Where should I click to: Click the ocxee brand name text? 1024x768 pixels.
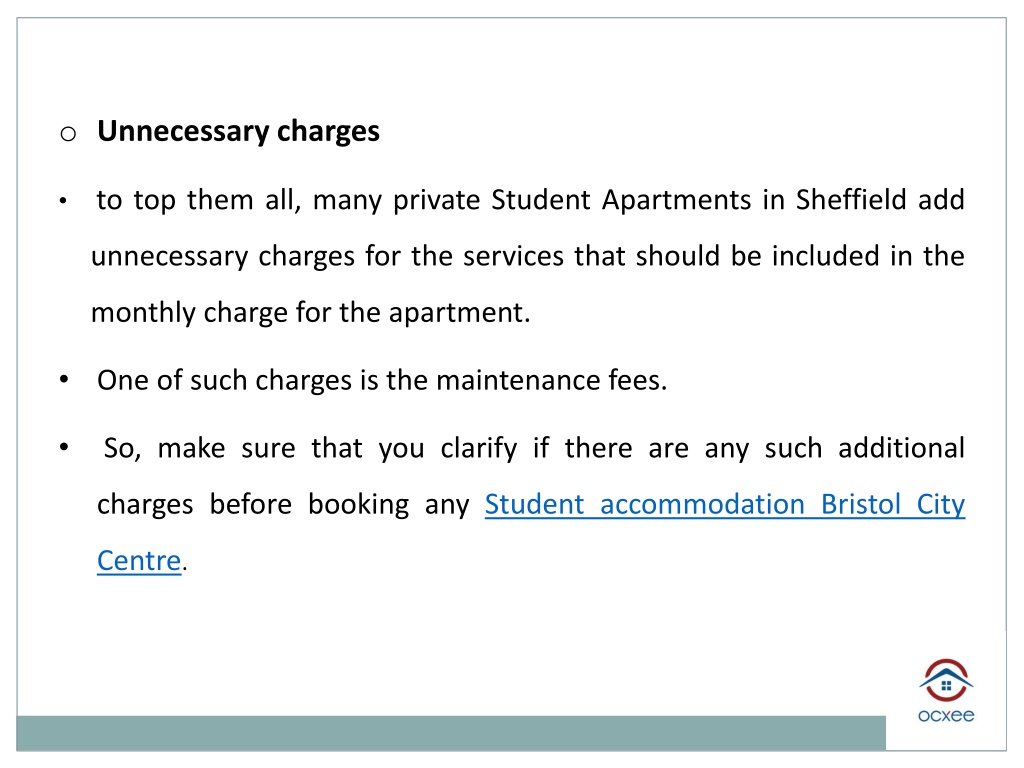[x=946, y=715]
